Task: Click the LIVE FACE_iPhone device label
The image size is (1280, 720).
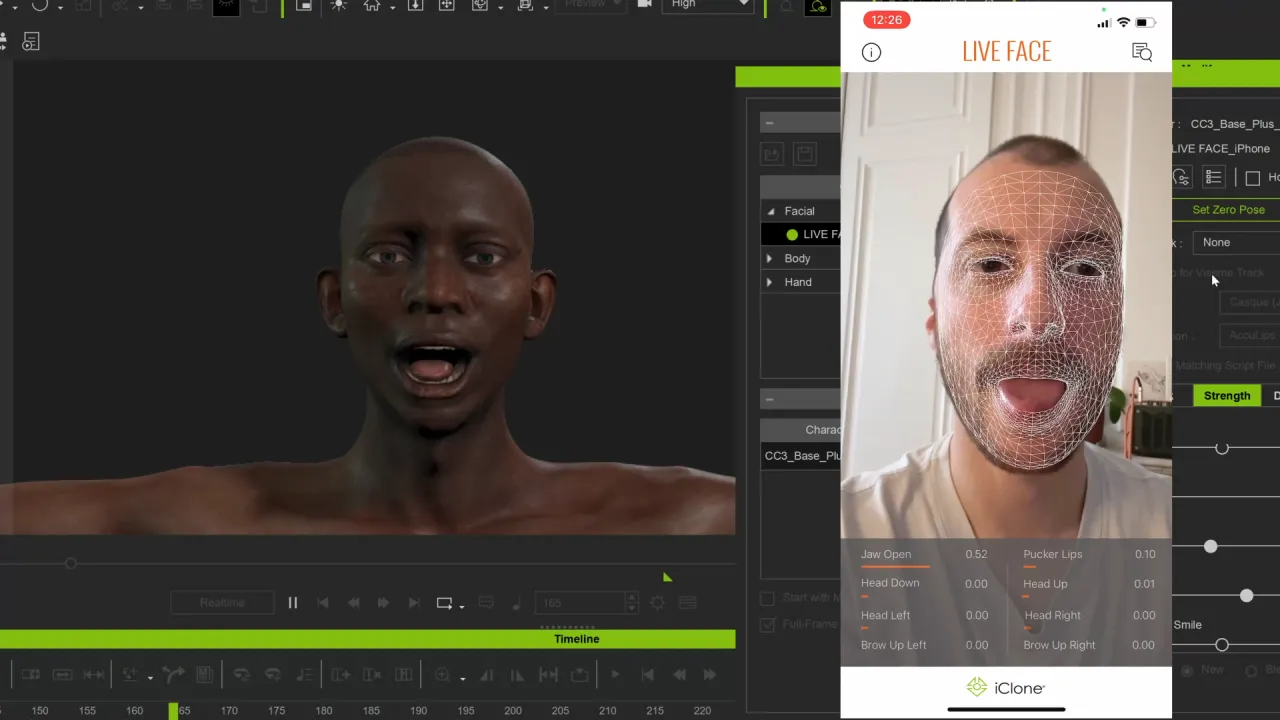Action: coord(1221,149)
